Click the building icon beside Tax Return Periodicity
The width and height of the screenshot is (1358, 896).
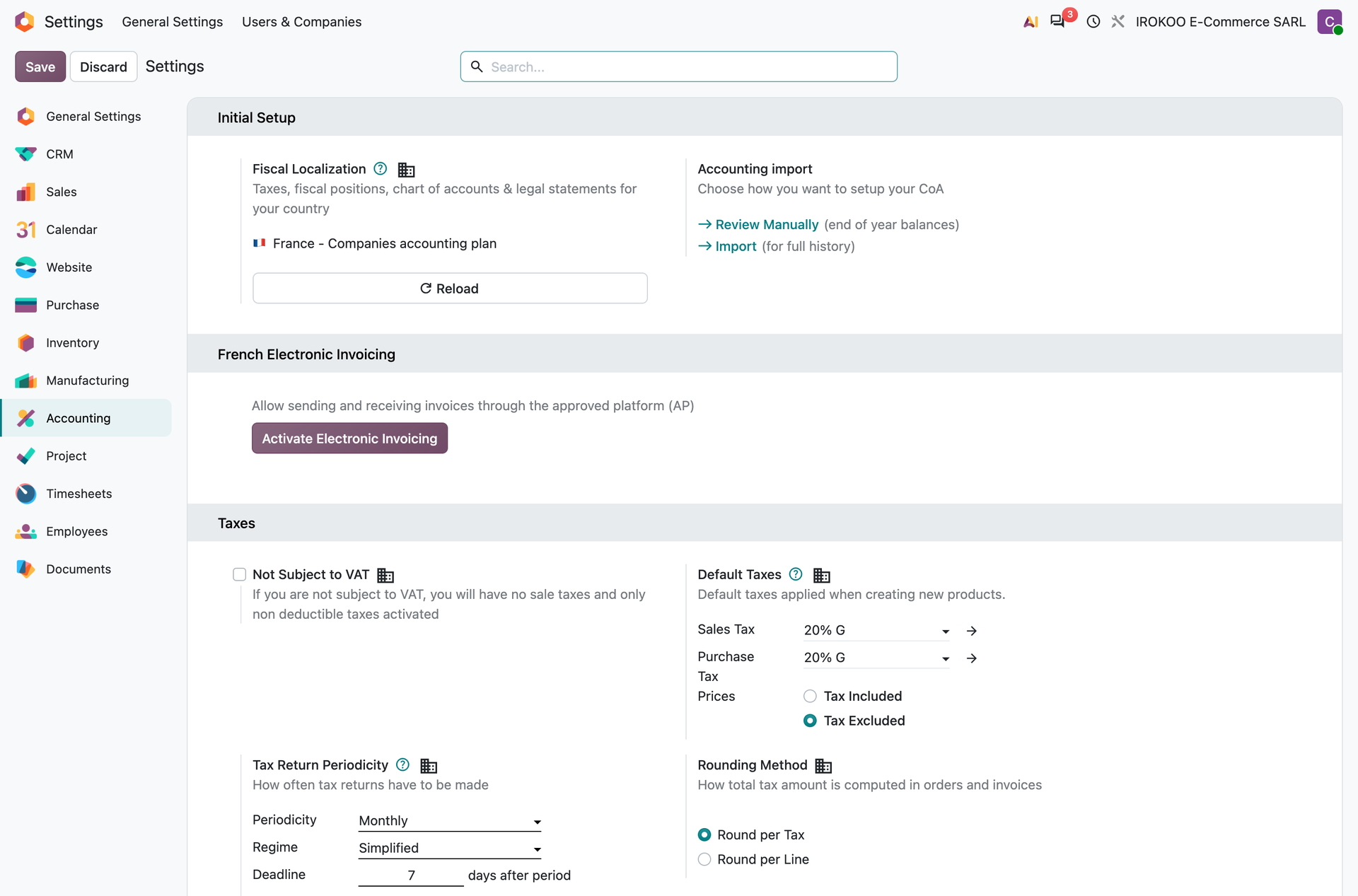(429, 765)
